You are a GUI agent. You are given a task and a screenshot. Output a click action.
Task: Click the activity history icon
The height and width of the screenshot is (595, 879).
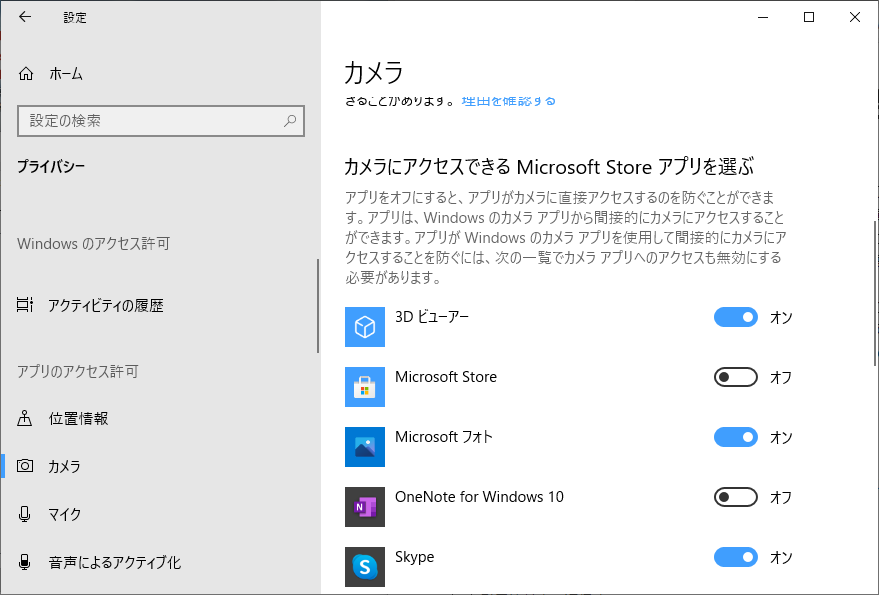coord(25,305)
